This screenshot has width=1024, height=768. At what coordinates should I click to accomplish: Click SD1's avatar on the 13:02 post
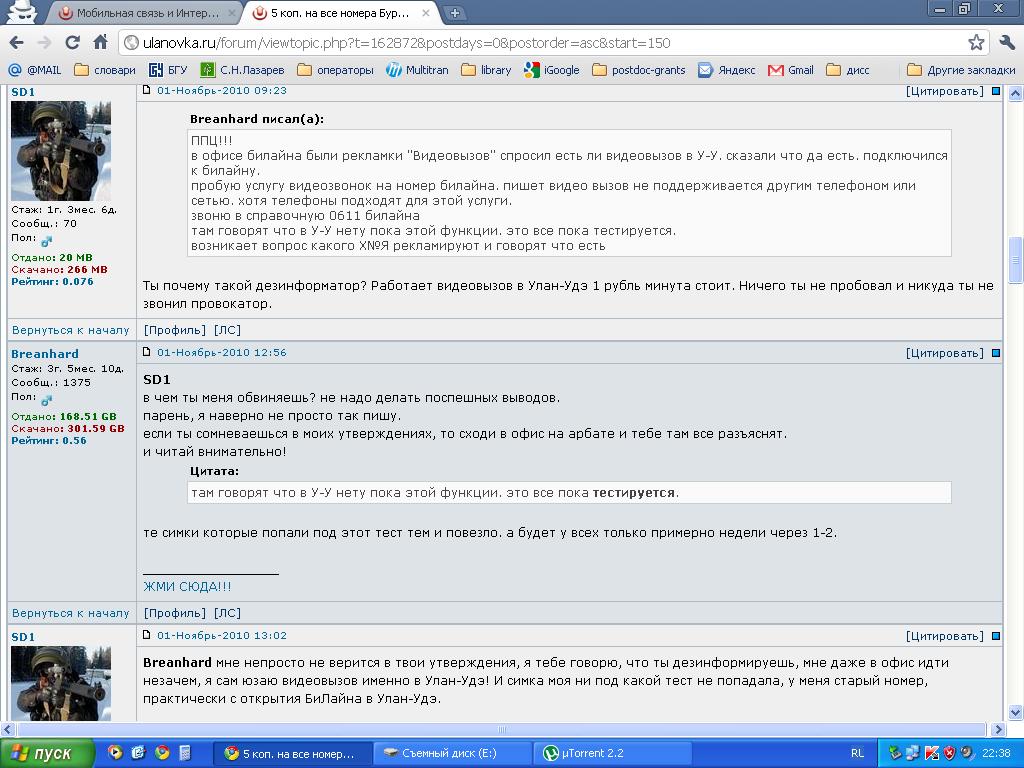tap(61, 683)
